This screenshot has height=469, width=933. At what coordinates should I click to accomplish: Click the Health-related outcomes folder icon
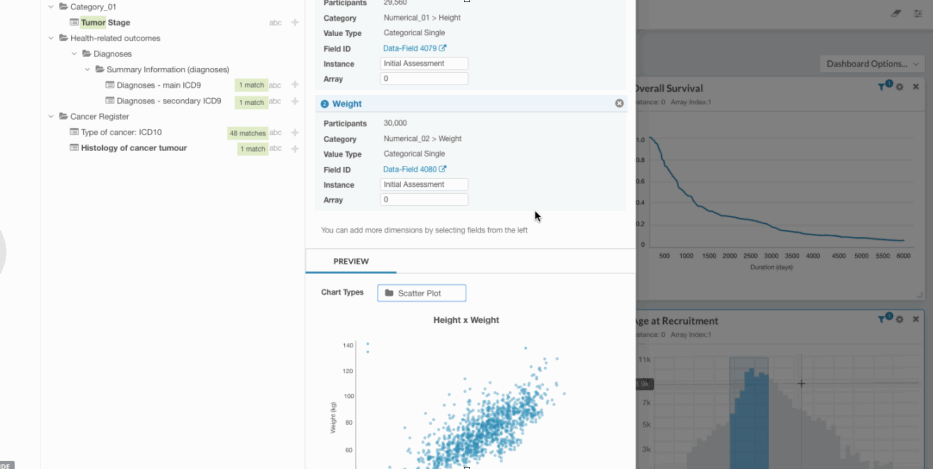tap(63, 38)
